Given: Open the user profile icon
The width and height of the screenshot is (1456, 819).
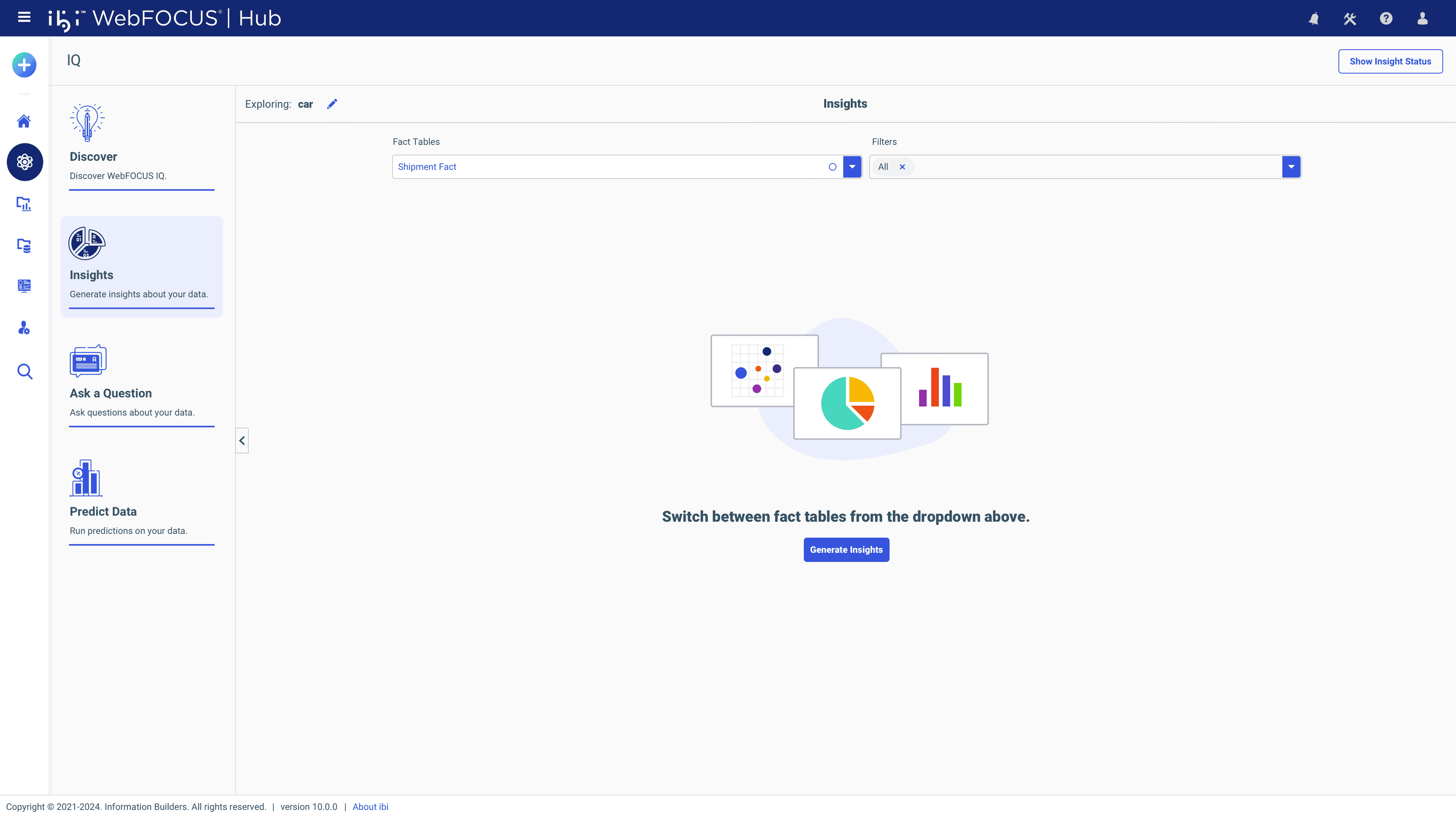Looking at the screenshot, I should tap(1423, 18).
